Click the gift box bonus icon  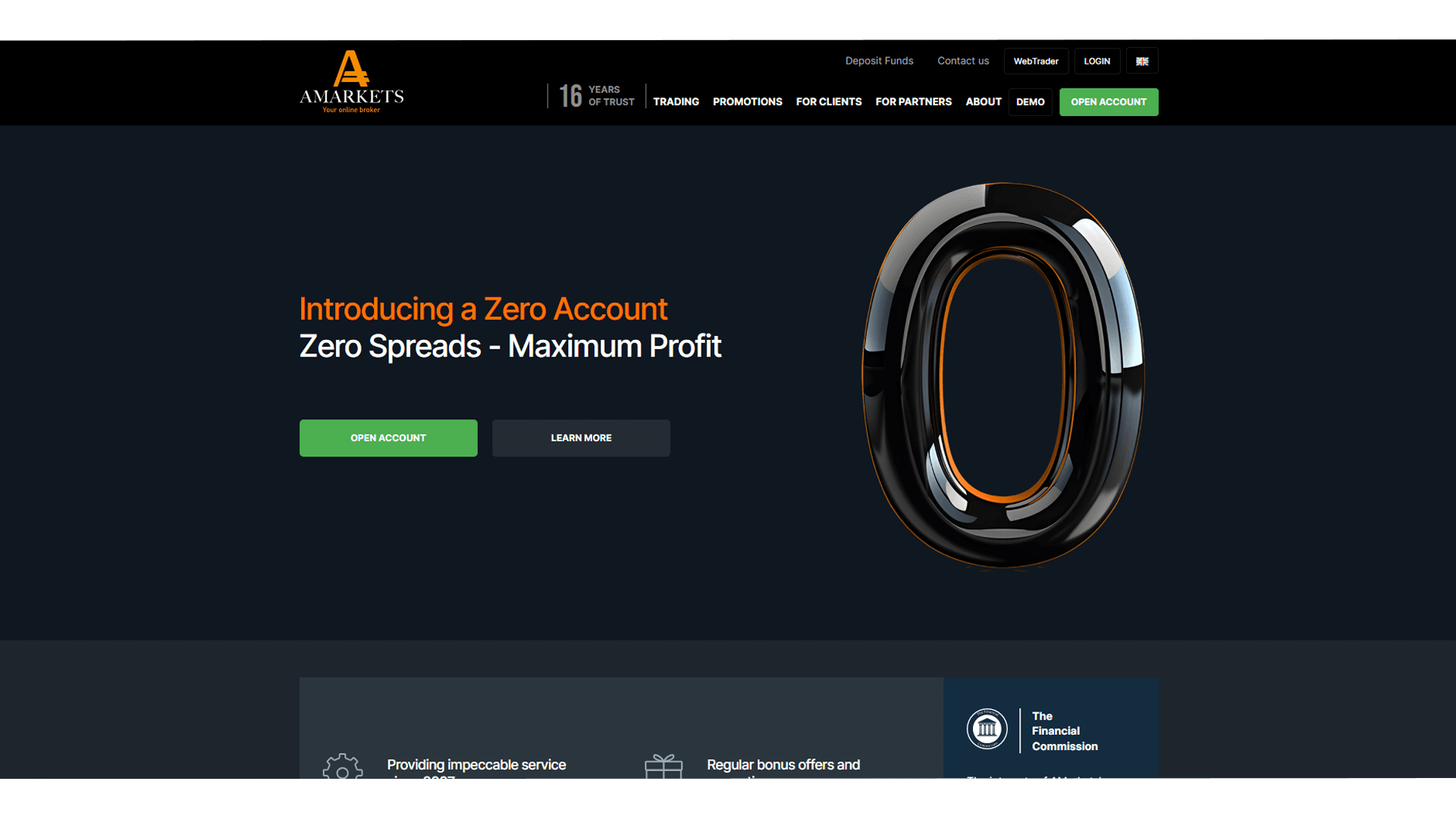click(x=664, y=766)
